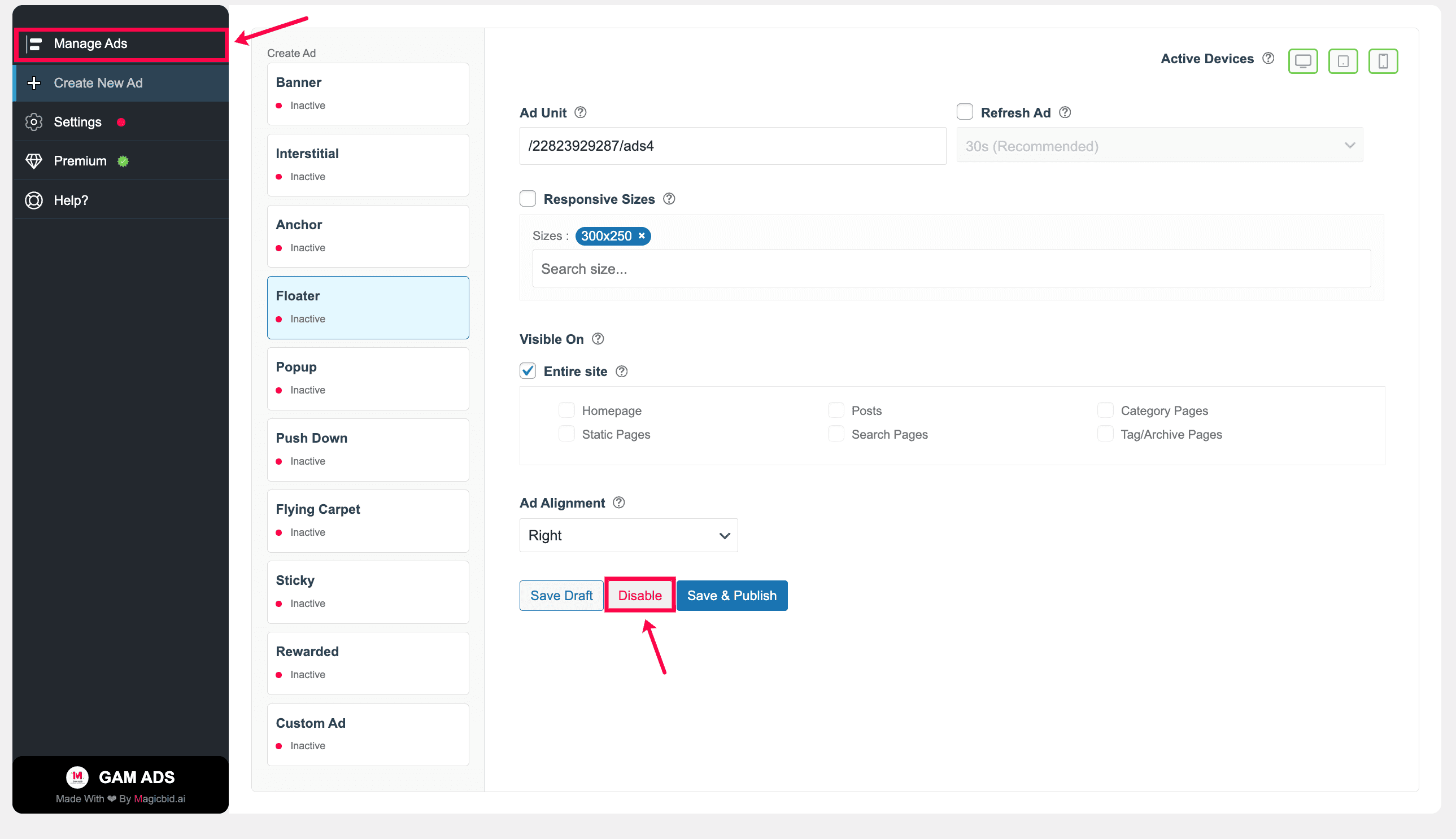Click the GAM ADS logo icon
Screen dimensions: 1456x839
[x=77, y=777]
